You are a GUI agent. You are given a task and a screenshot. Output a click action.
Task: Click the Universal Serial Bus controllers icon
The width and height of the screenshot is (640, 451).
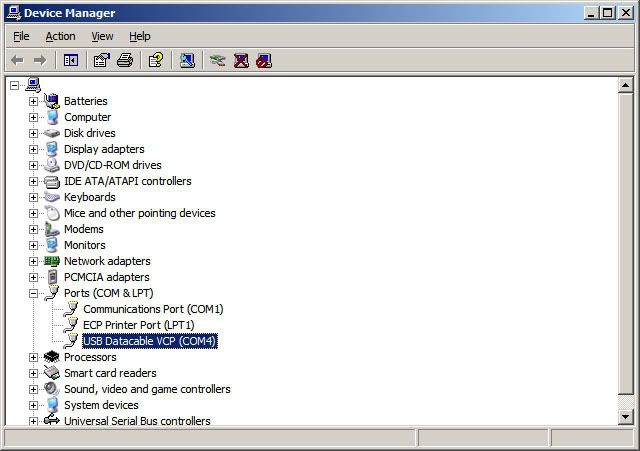point(52,419)
